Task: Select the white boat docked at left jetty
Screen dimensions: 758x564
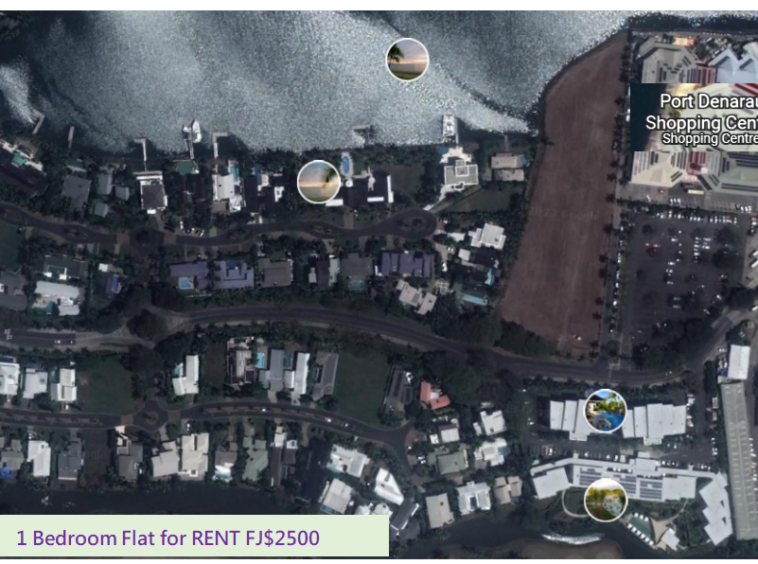Action: tap(193, 131)
